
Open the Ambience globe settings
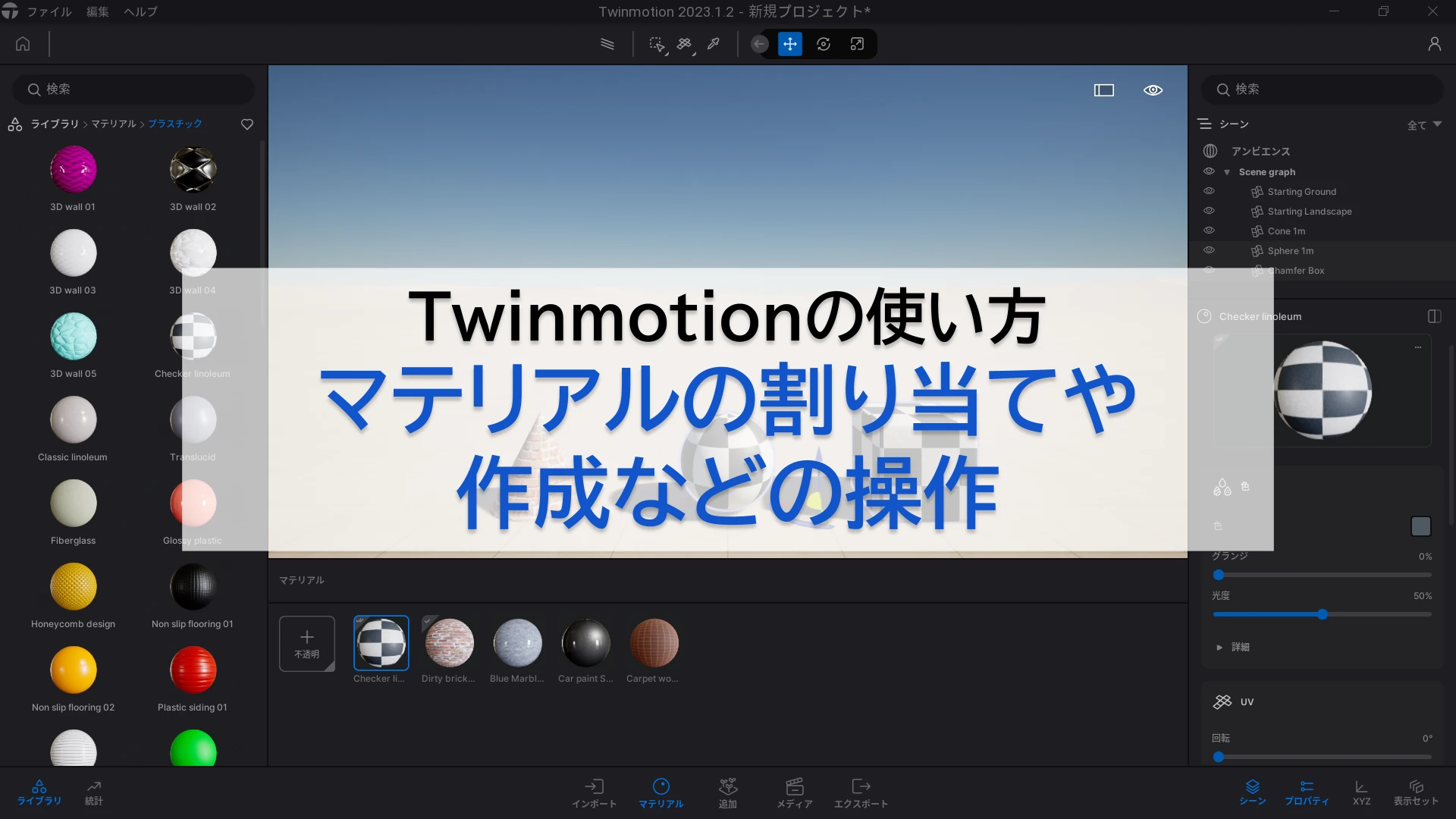[x=1210, y=151]
